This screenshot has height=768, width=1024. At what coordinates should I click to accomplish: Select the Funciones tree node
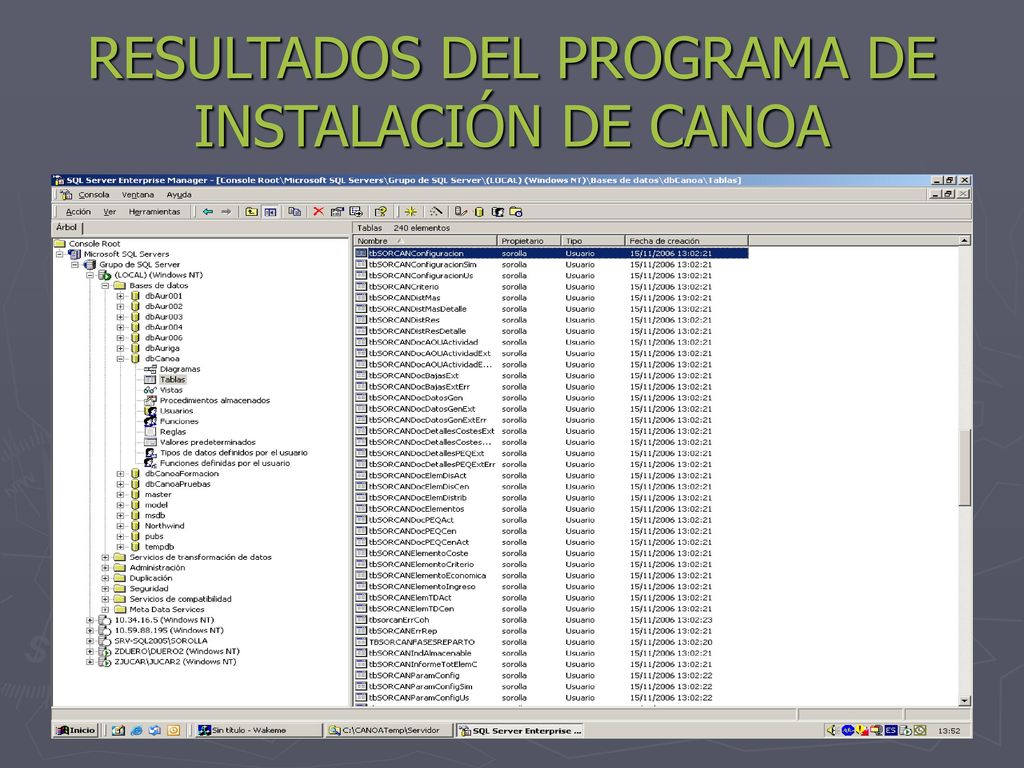tap(179, 421)
